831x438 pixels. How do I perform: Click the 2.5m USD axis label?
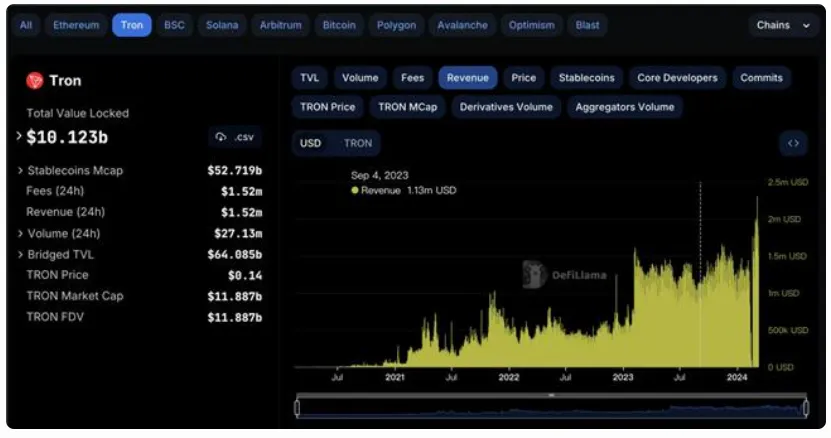(788, 182)
